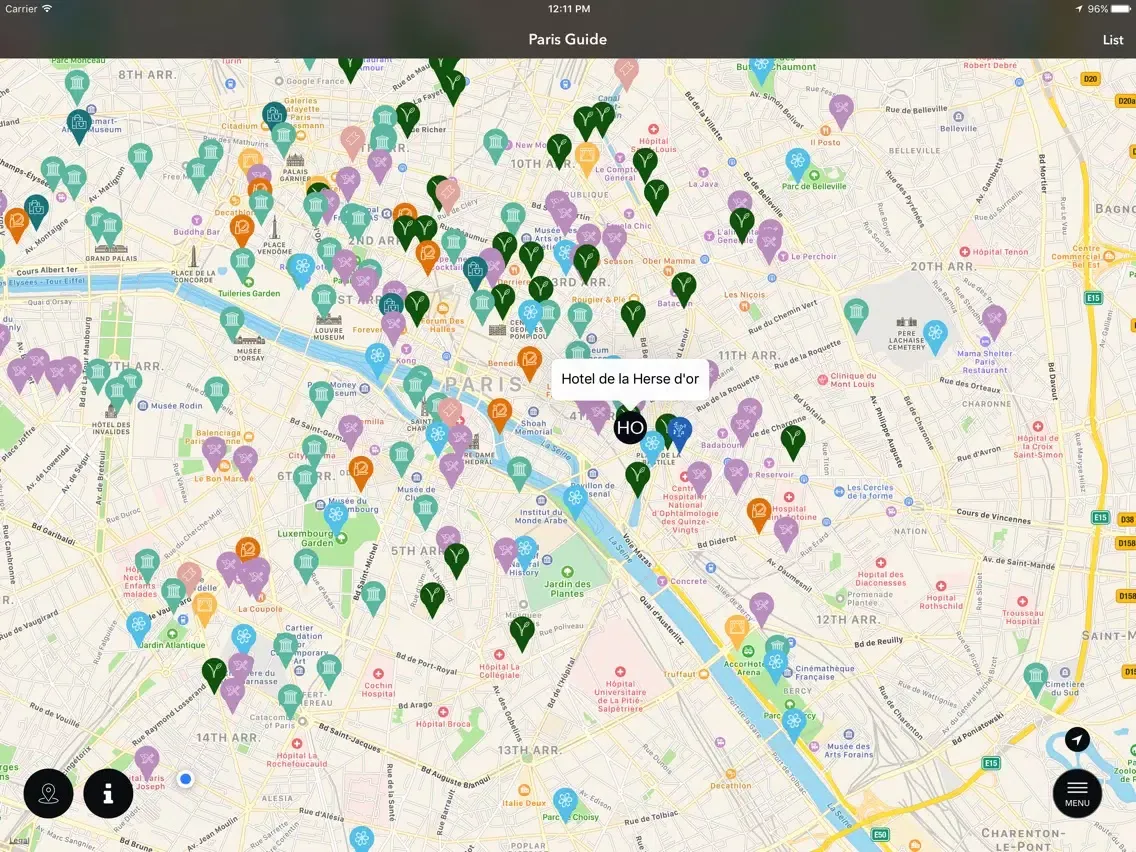Screen dimensions: 1136x852
Task: Tap the Paris Guide title
Action: coord(567,40)
